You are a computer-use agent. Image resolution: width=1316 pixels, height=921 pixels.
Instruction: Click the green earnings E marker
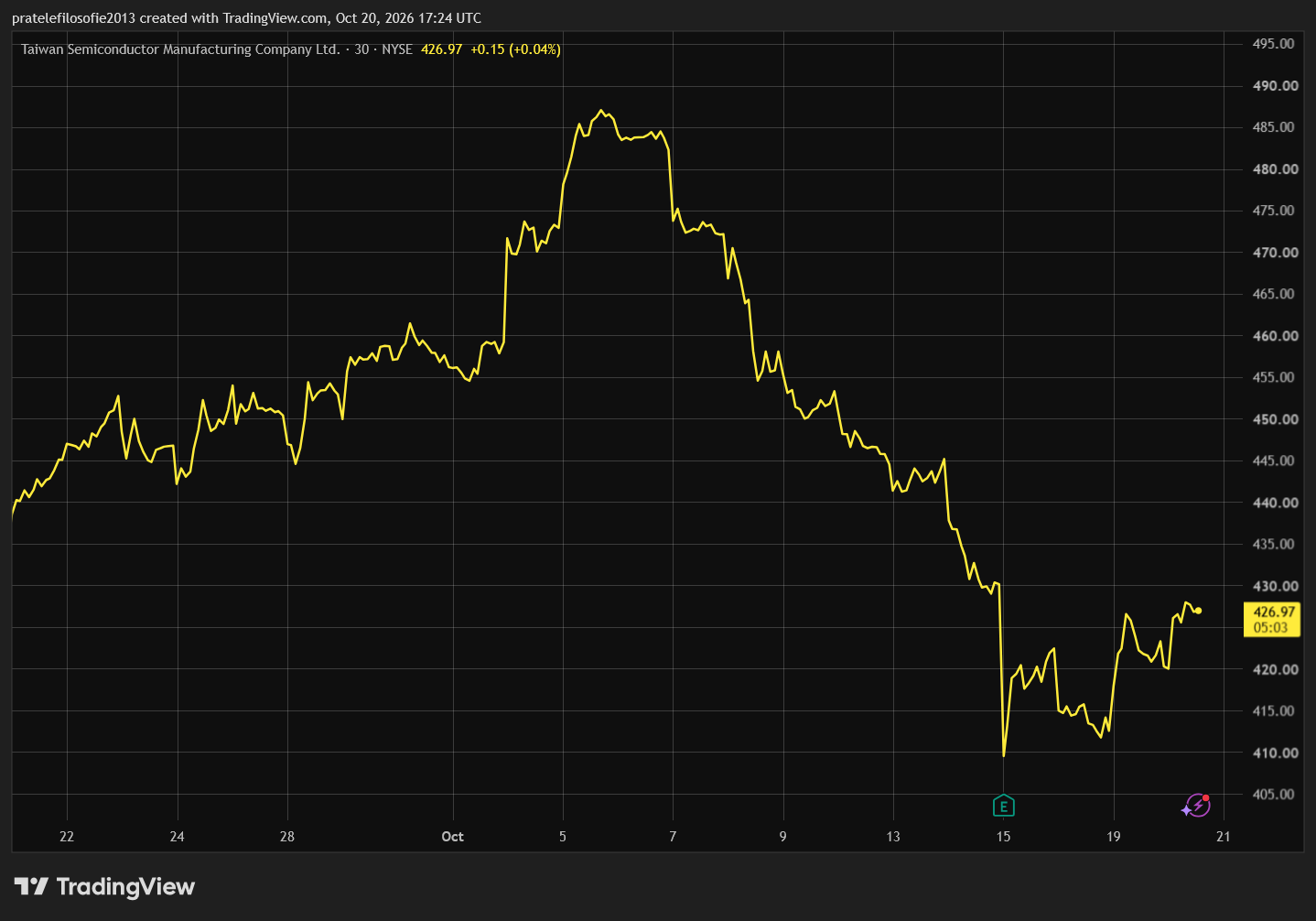[x=1004, y=806]
